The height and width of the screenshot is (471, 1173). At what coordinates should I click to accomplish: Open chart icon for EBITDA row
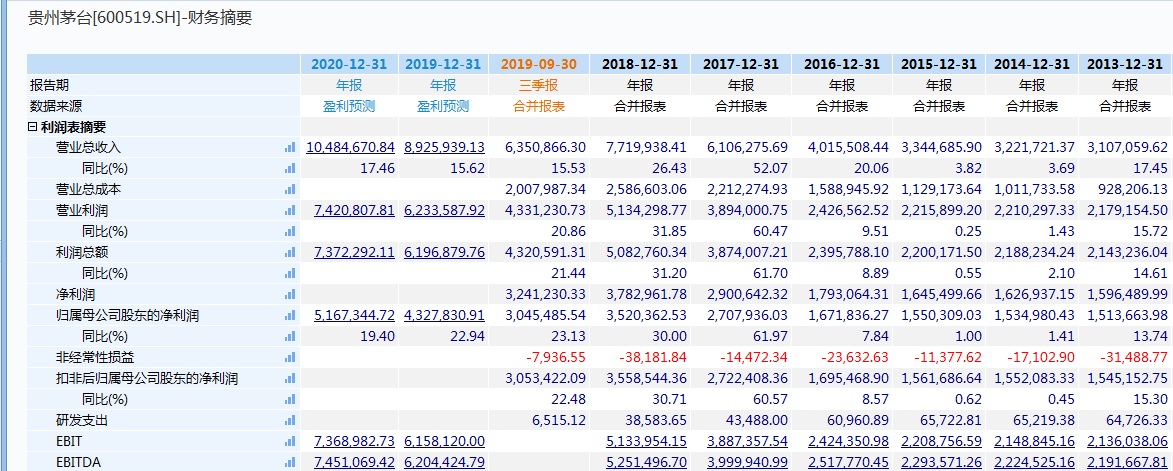290,464
